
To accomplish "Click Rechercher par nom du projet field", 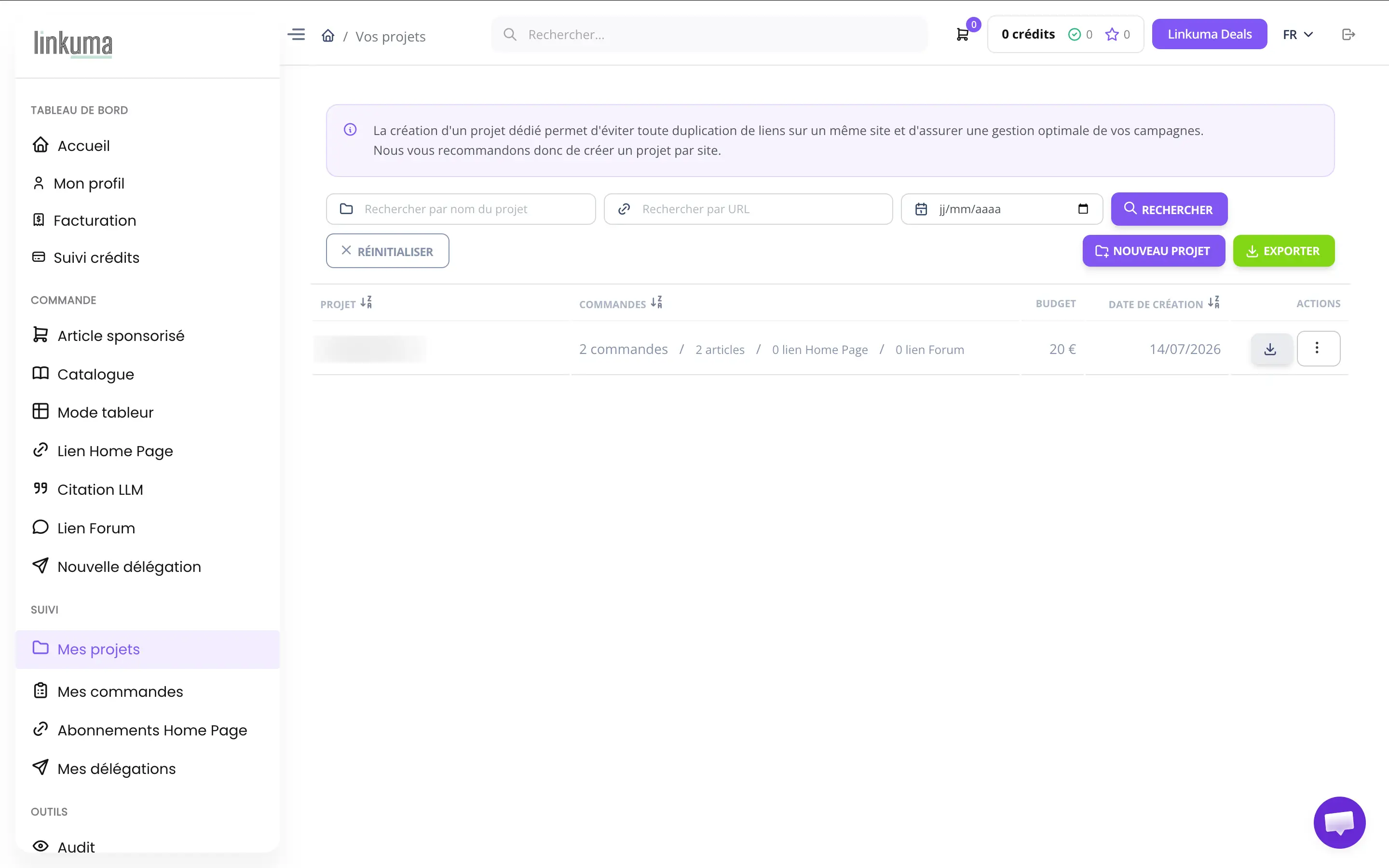I will click(x=461, y=209).
